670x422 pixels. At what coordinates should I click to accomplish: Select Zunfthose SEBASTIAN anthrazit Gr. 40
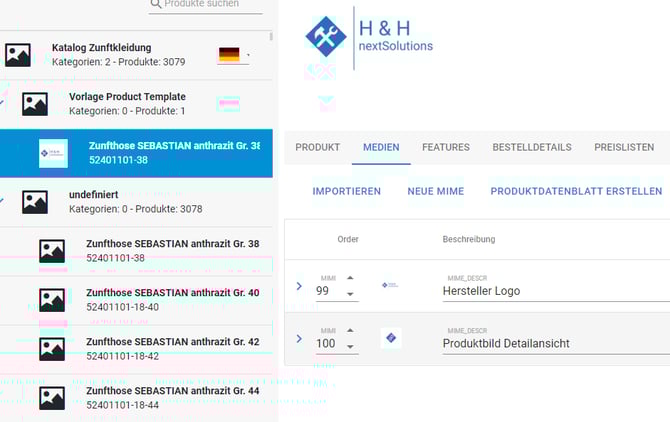[x=136, y=300]
